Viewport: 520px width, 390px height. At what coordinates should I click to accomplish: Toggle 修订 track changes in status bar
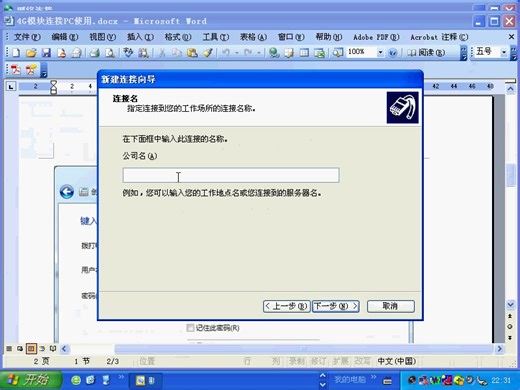[318, 361]
